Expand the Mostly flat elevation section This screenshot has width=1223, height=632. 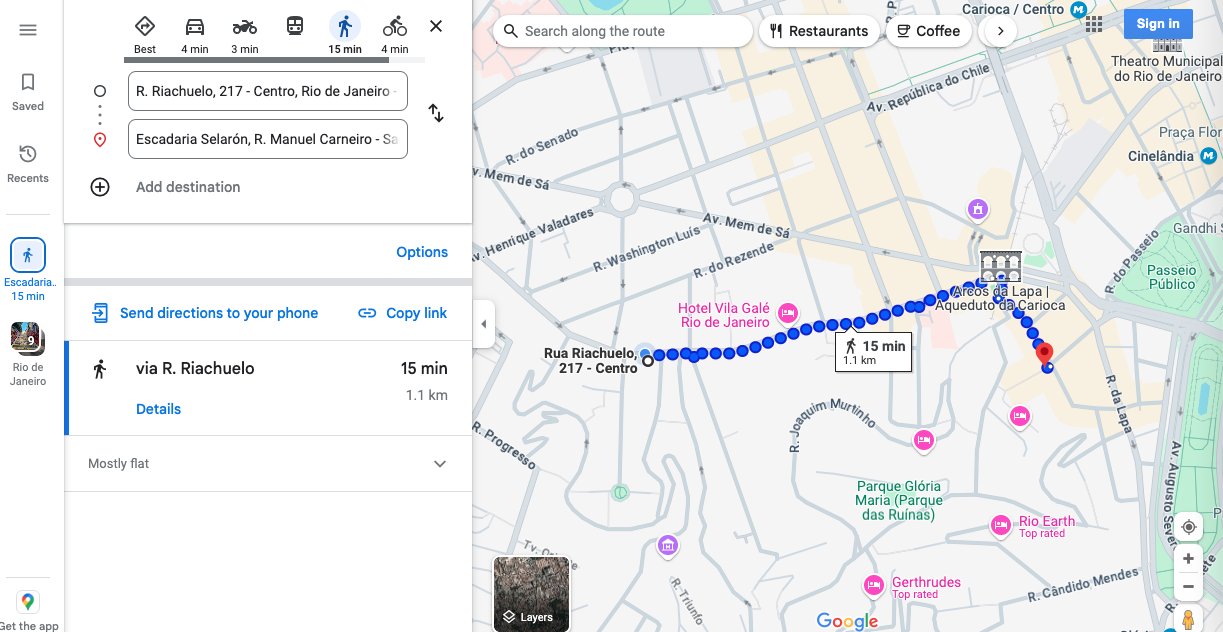point(268,464)
